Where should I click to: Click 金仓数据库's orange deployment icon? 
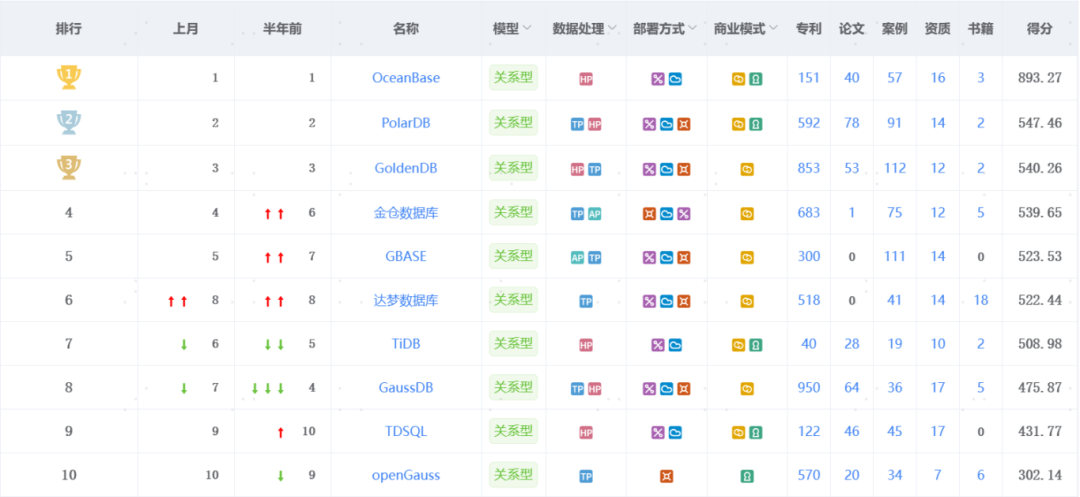pyautogui.click(x=650, y=214)
